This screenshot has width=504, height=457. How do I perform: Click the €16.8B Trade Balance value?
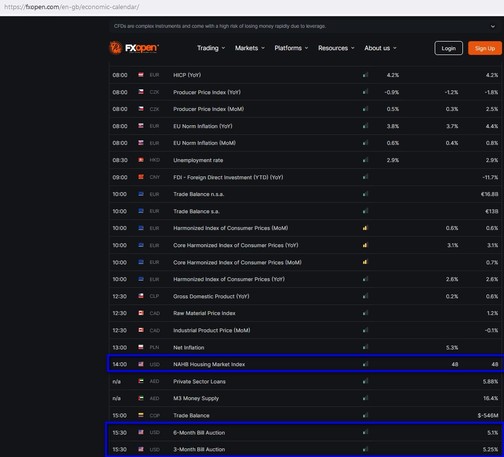click(489, 194)
